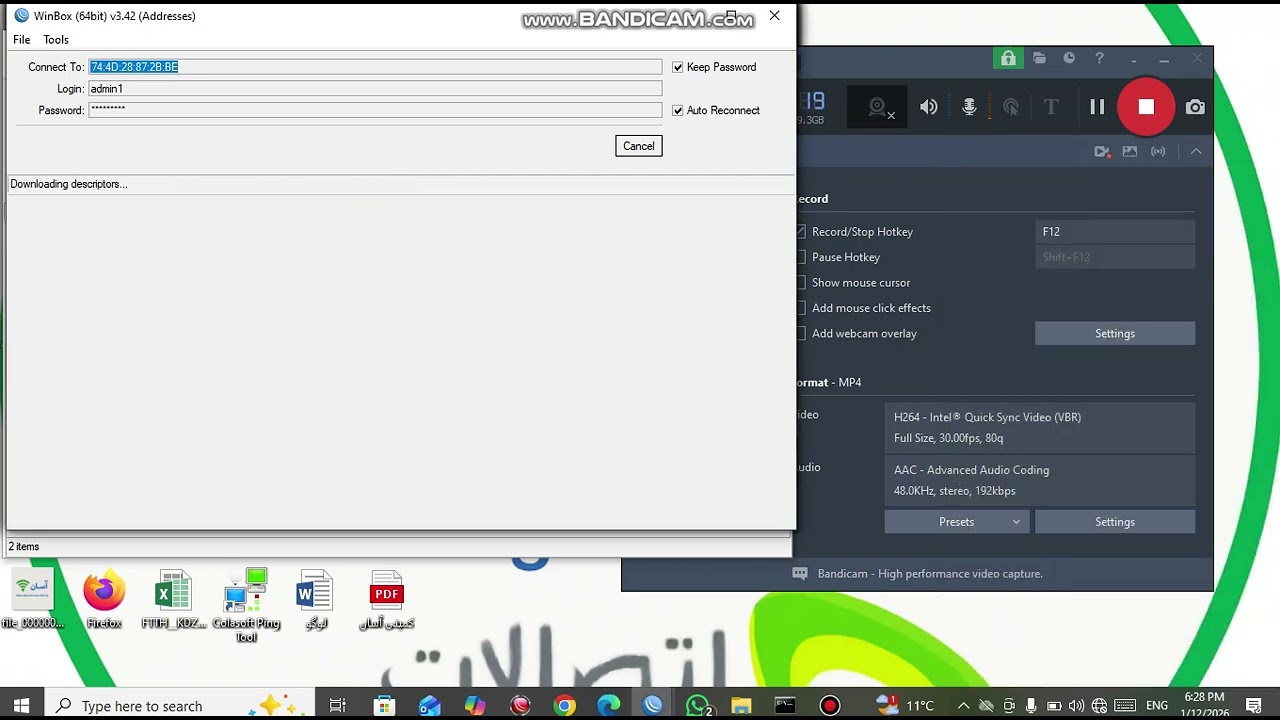This screenshot has height=720, width=1280.
Task: Toggle Keep Password checkbox in WinBox
Action: tap(678, 67)
